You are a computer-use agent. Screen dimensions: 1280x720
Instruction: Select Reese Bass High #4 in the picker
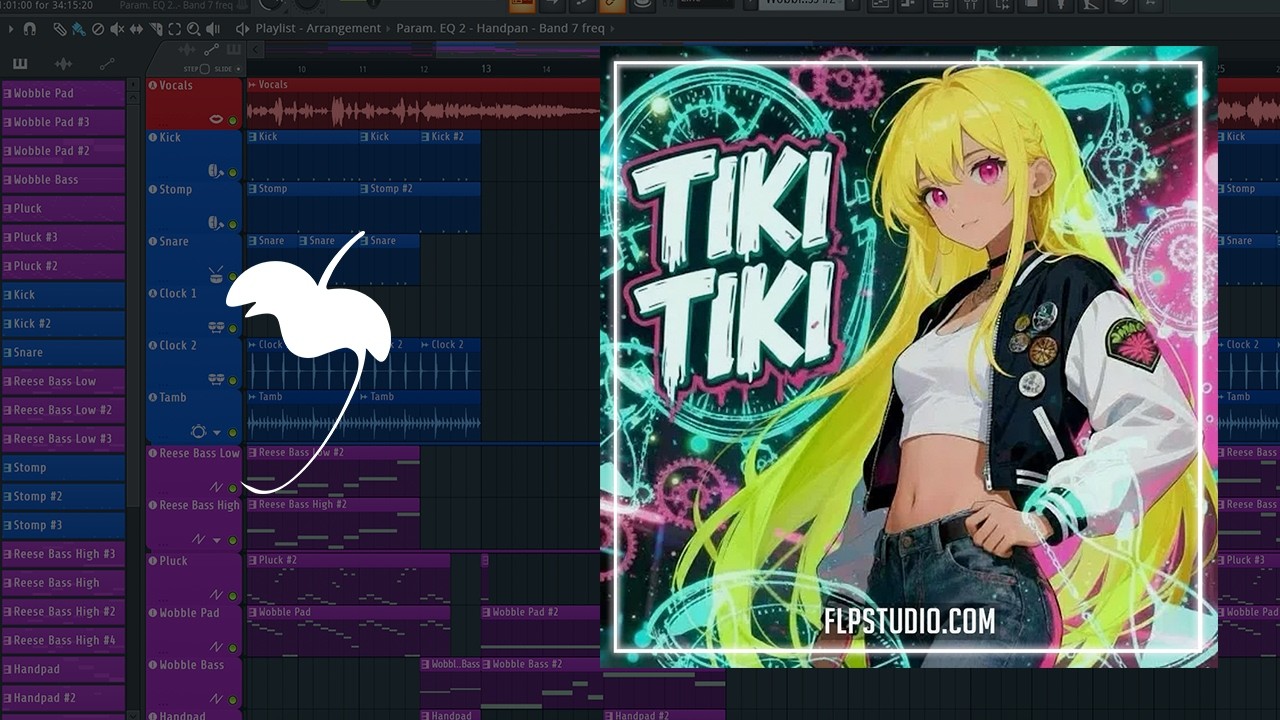(63, 640)
